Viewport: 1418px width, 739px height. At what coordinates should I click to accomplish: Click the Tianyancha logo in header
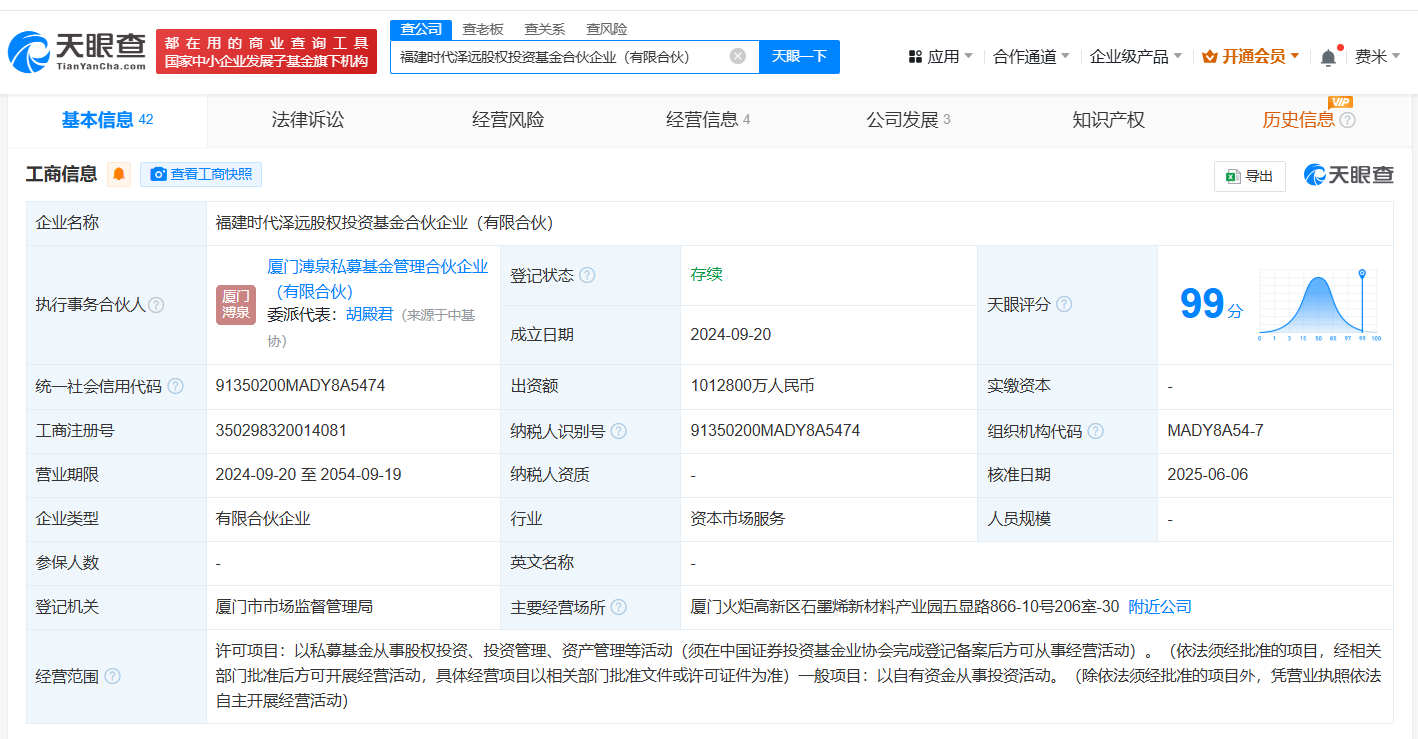(77, 51)
